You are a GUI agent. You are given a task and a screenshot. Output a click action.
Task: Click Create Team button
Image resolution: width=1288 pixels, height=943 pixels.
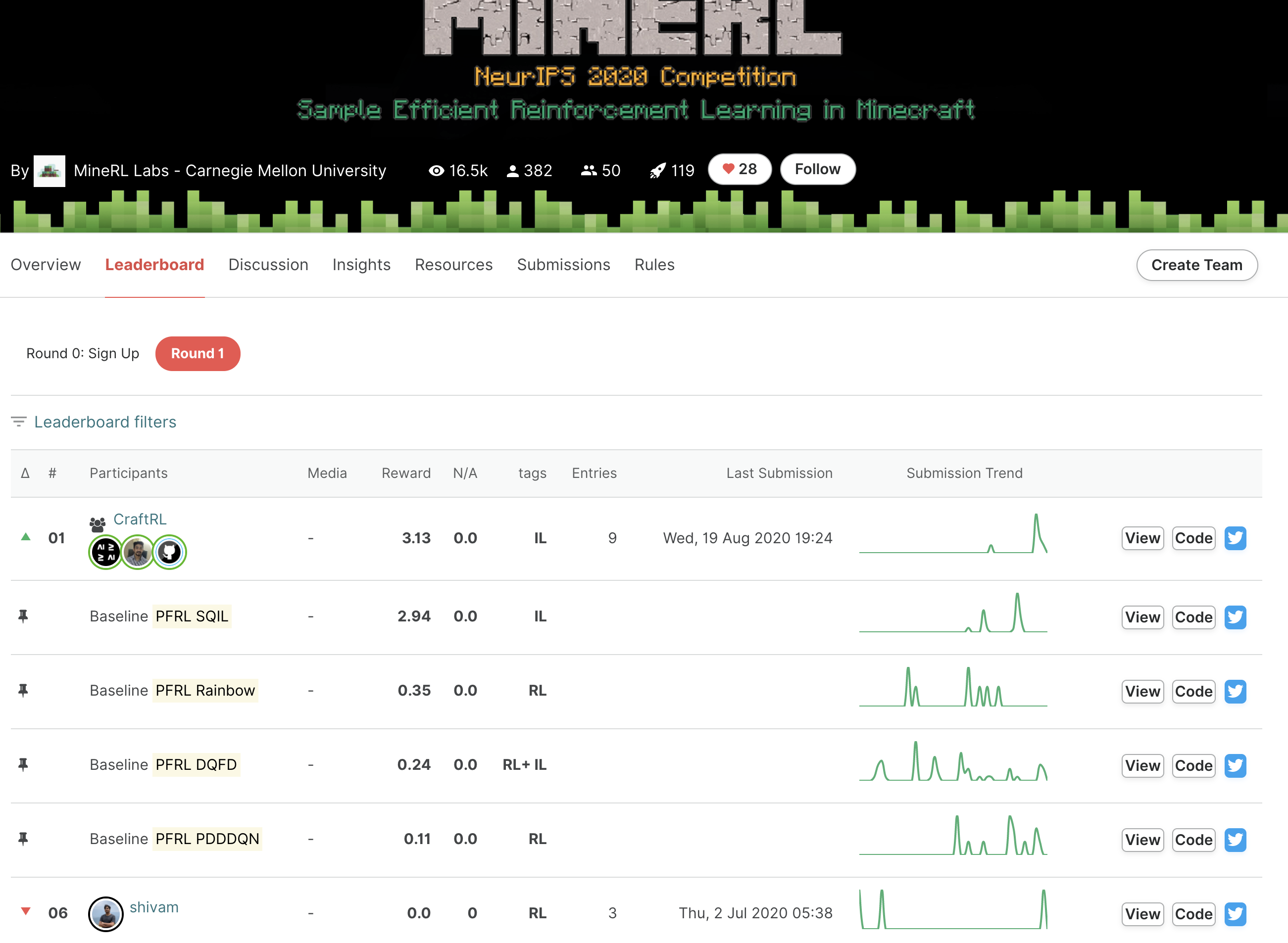[x=1197, y=264]
